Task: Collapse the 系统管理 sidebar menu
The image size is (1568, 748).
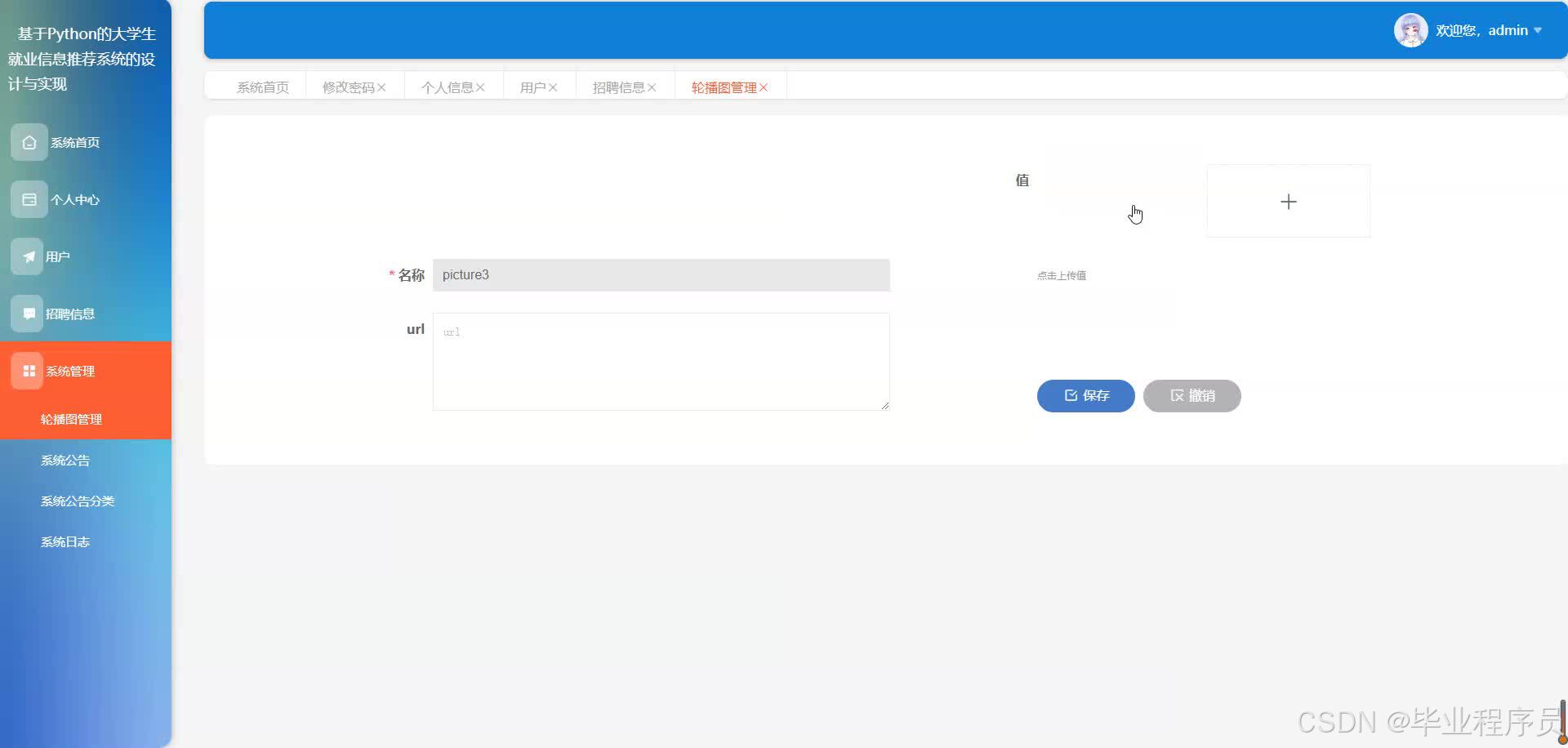Action: pyautogui.click(x=86, y=371)
